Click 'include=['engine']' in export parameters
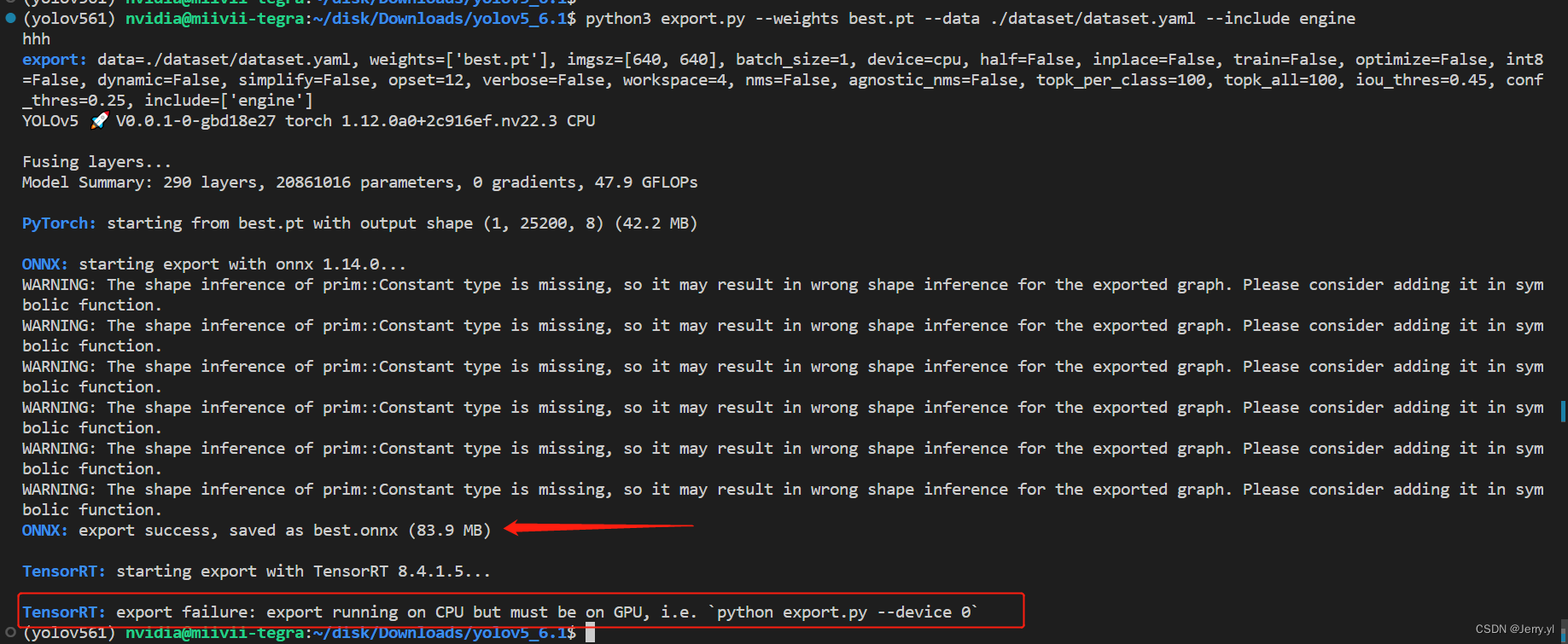Viewport: 1568px width, 644px height. pos(229,101)
